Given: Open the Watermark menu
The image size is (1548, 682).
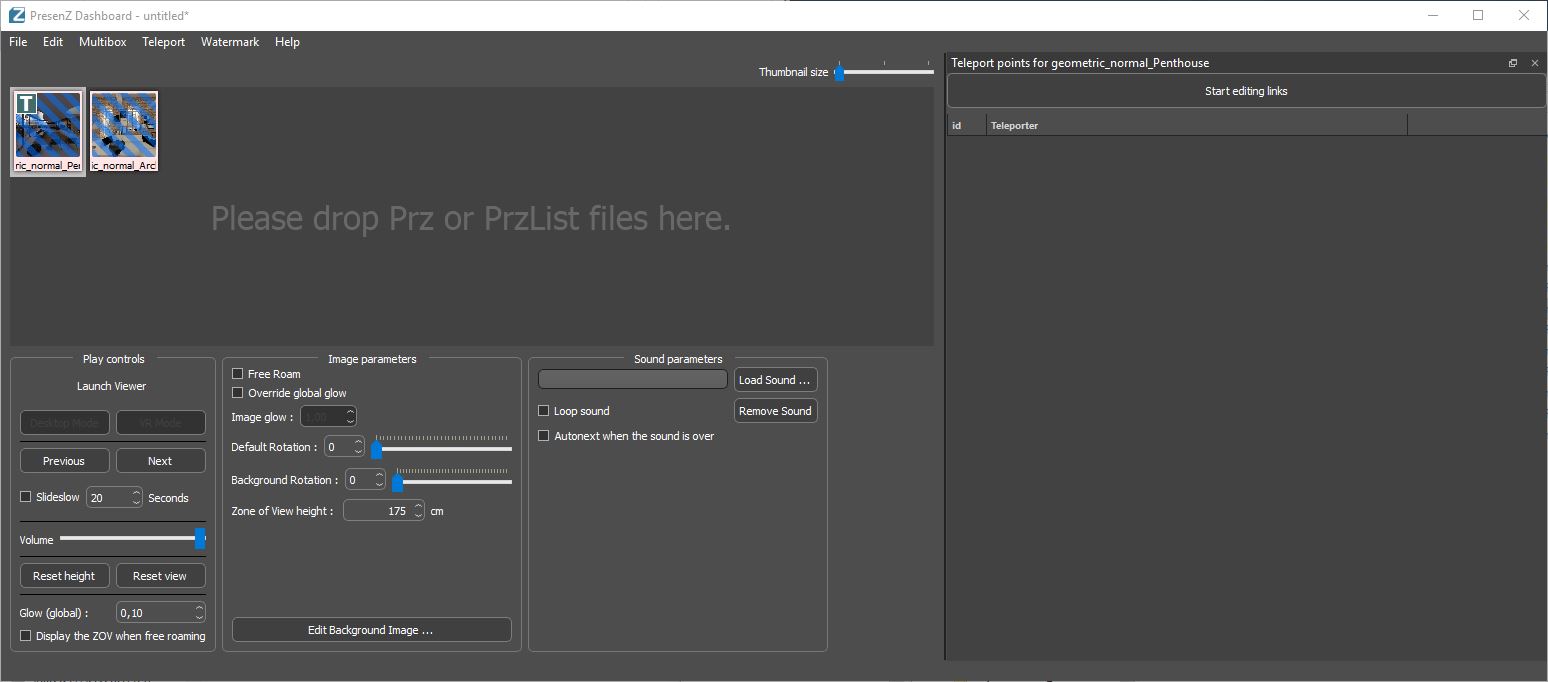Looking at the screenshot, I should (x=230, y=42).
